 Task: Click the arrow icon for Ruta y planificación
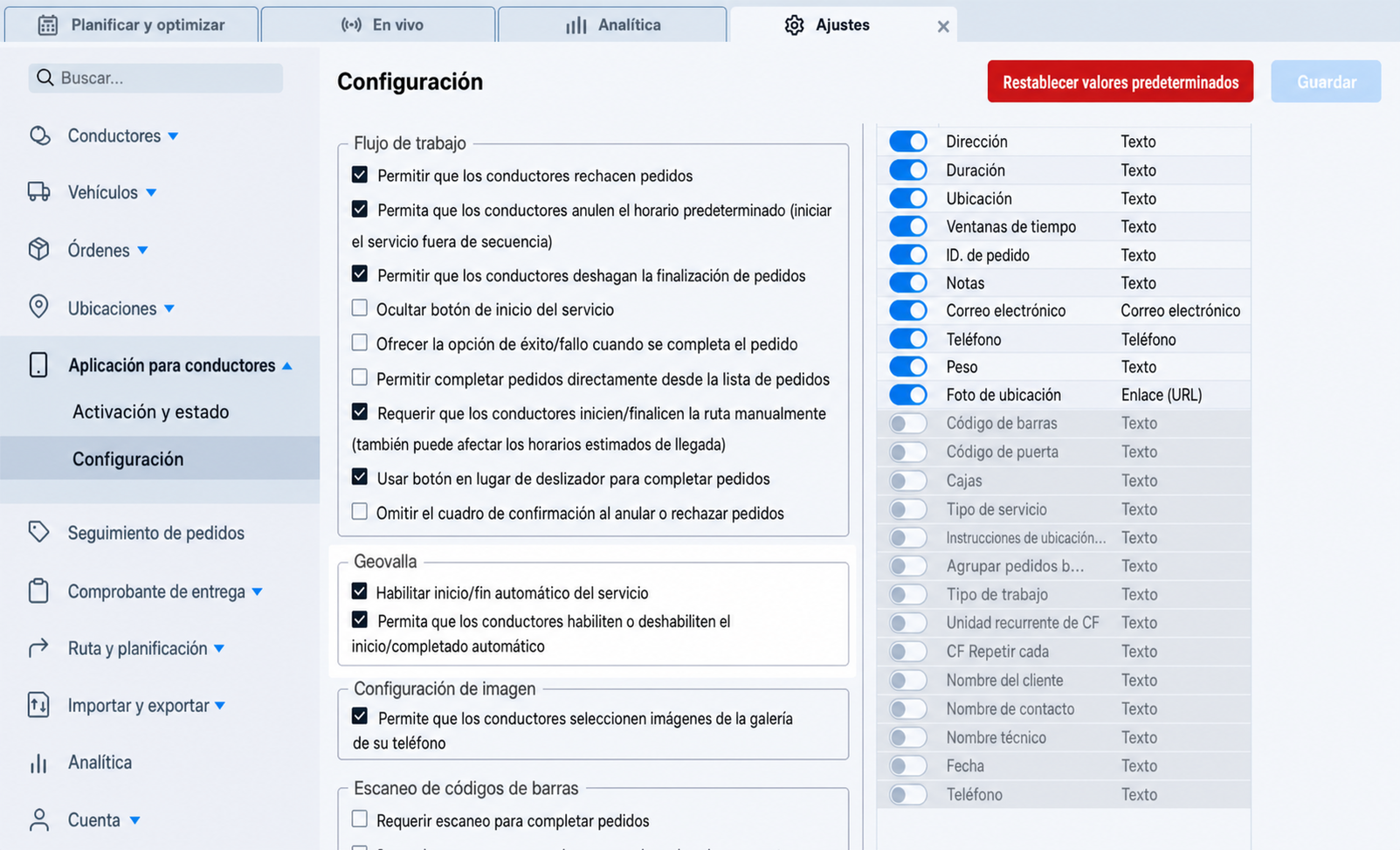click(x=38, y=648)
